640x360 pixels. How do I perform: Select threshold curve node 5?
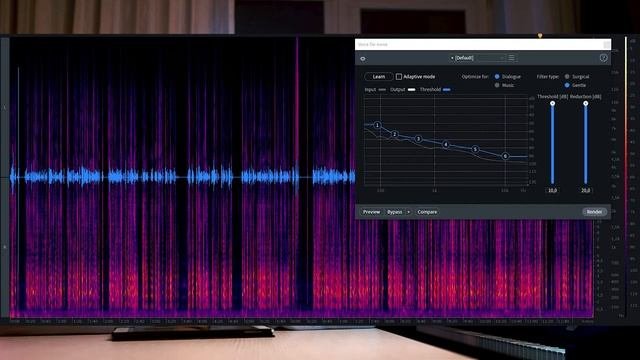point(475,149)
